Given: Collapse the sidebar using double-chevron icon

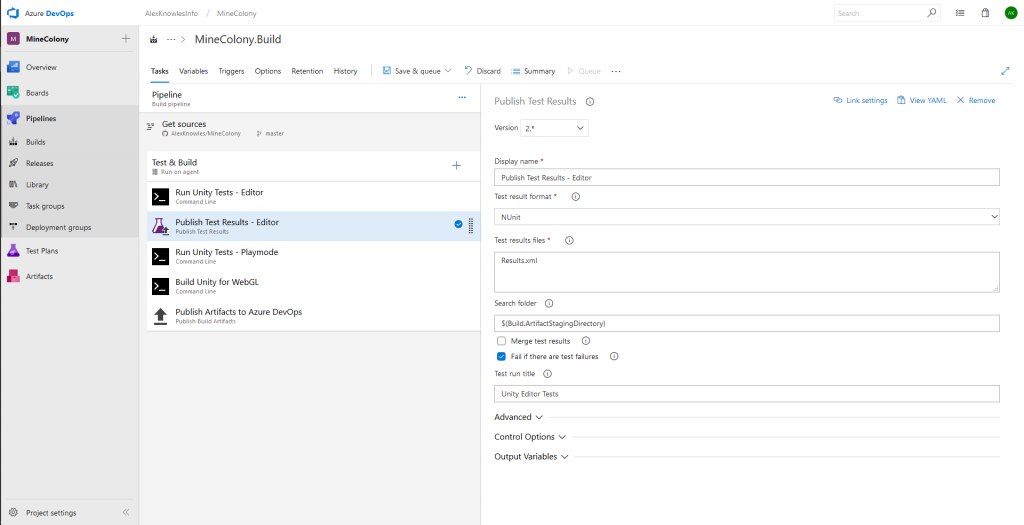Looking at the screenshot, I should coord(126,512).
